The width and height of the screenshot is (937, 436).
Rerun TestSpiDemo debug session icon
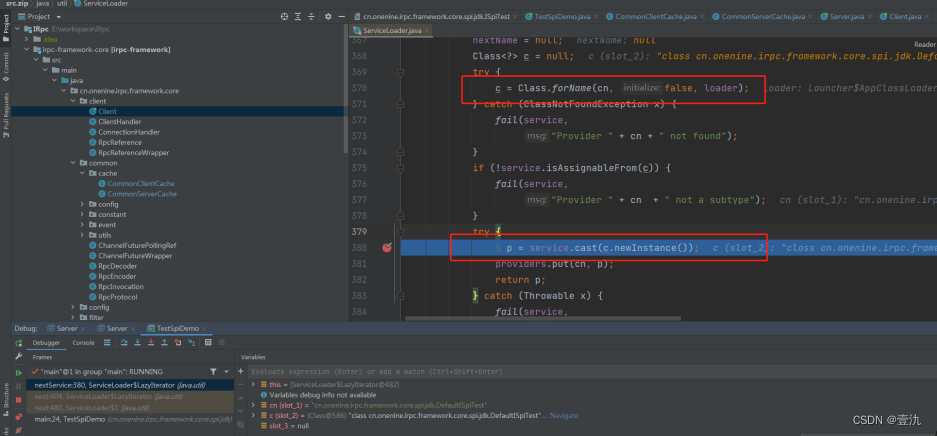(x=19, y=343)
